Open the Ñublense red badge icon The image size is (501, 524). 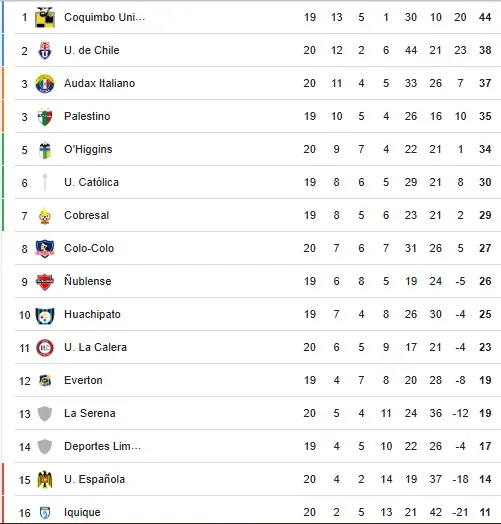click(x=45, y=282)
